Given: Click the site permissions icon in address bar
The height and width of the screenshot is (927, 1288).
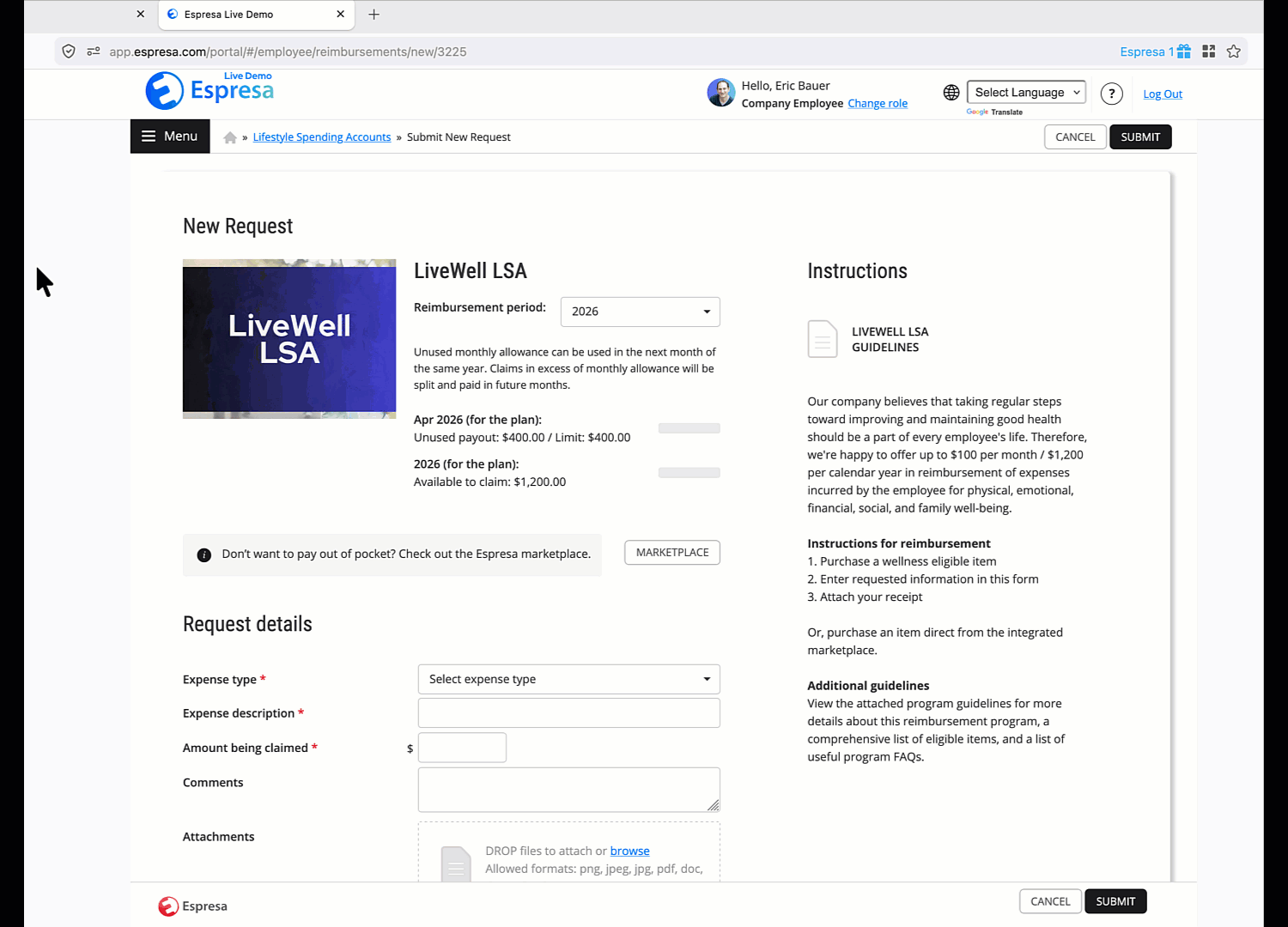Looking at the screenshot, I should 94,51.
